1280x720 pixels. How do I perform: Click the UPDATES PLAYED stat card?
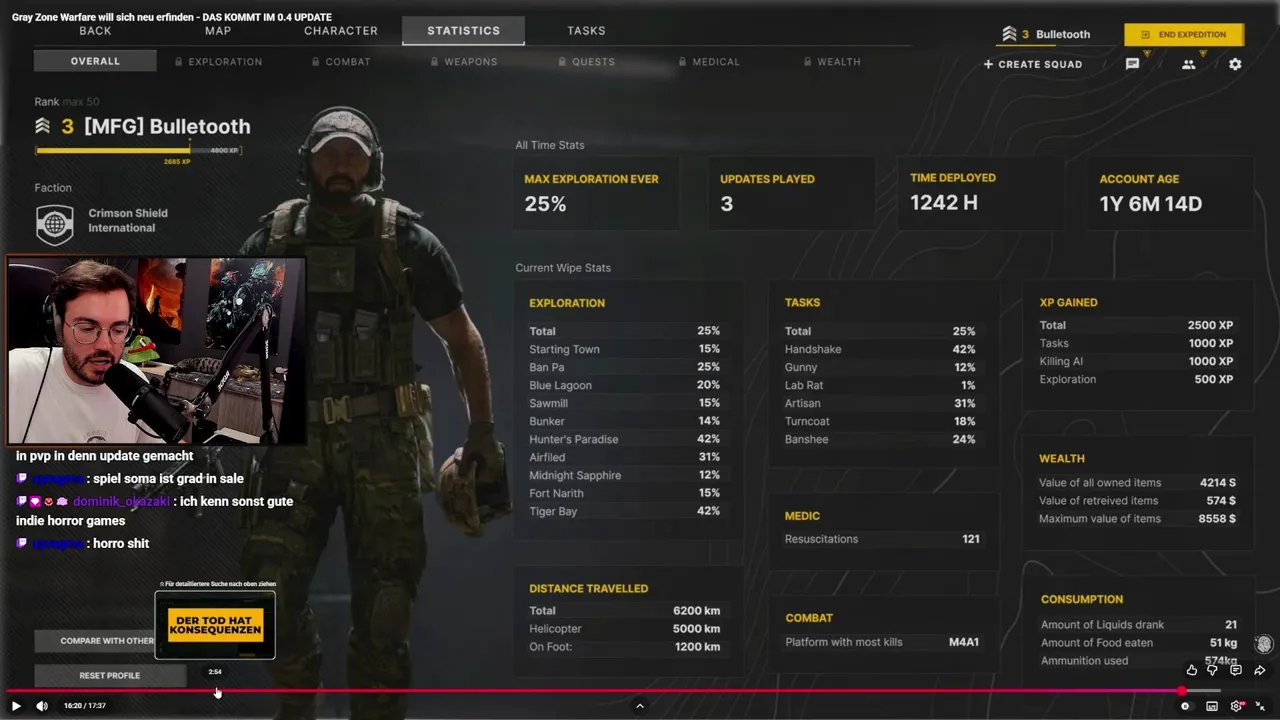[792, 193]
